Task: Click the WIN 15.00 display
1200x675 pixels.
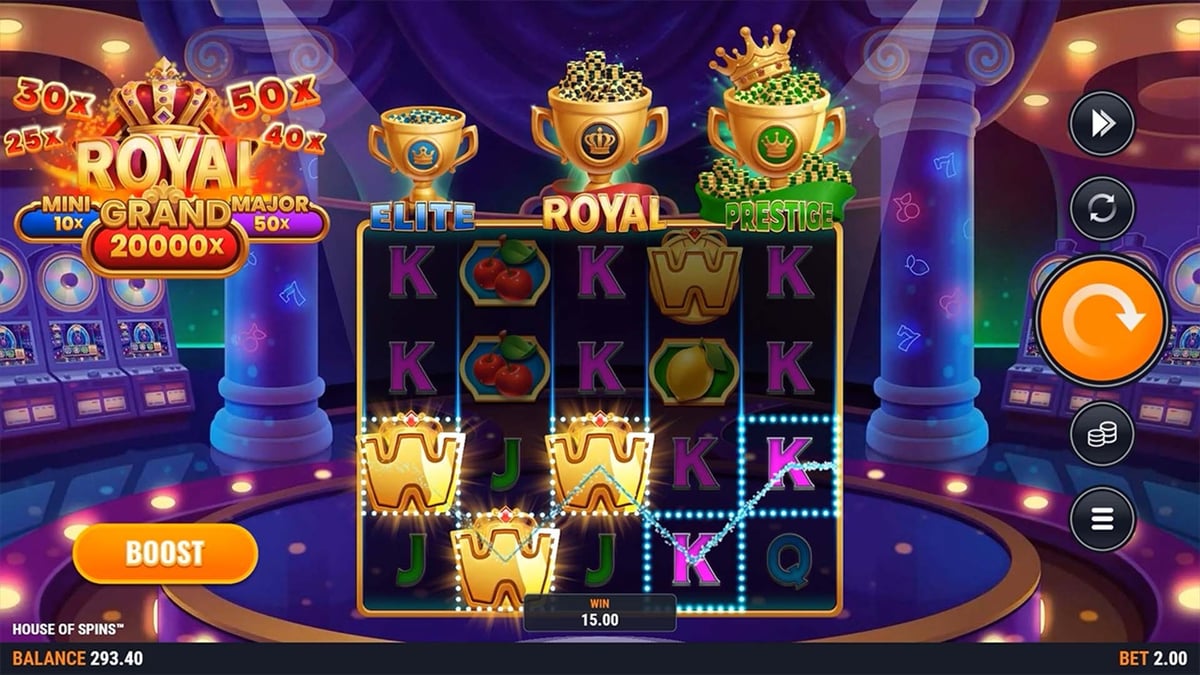Action: [x=600, y=611]
